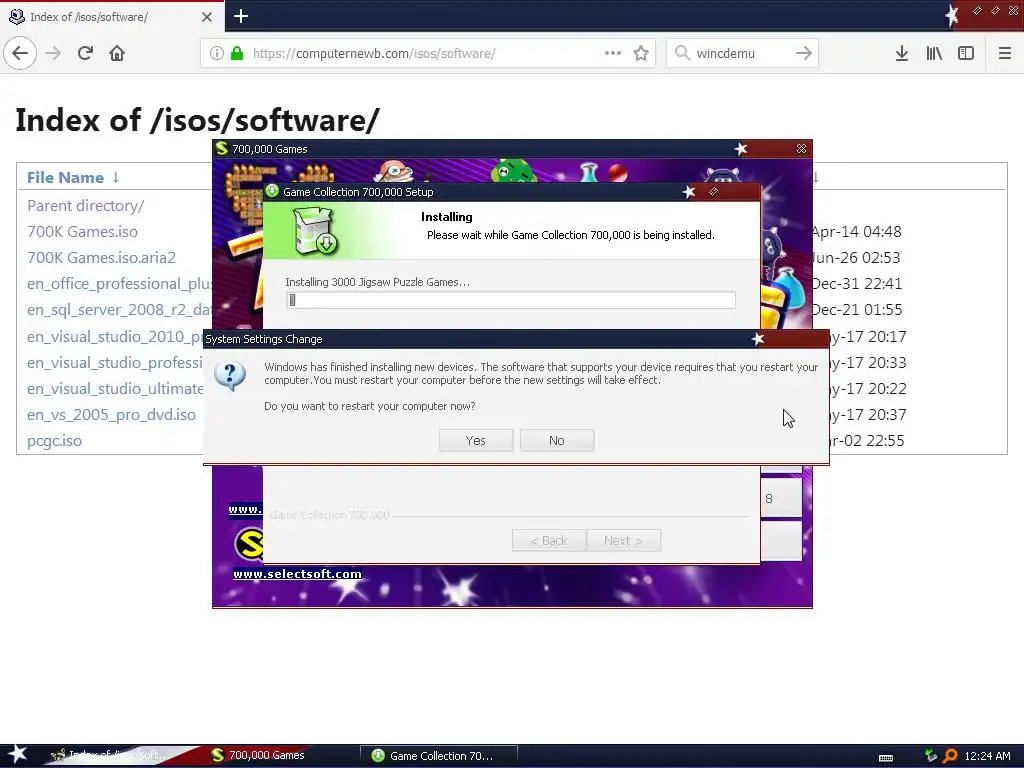Open the en_visual_studio_professional link
The width and height of the screenshot is (1024, 768).
(x=115, y=362)
